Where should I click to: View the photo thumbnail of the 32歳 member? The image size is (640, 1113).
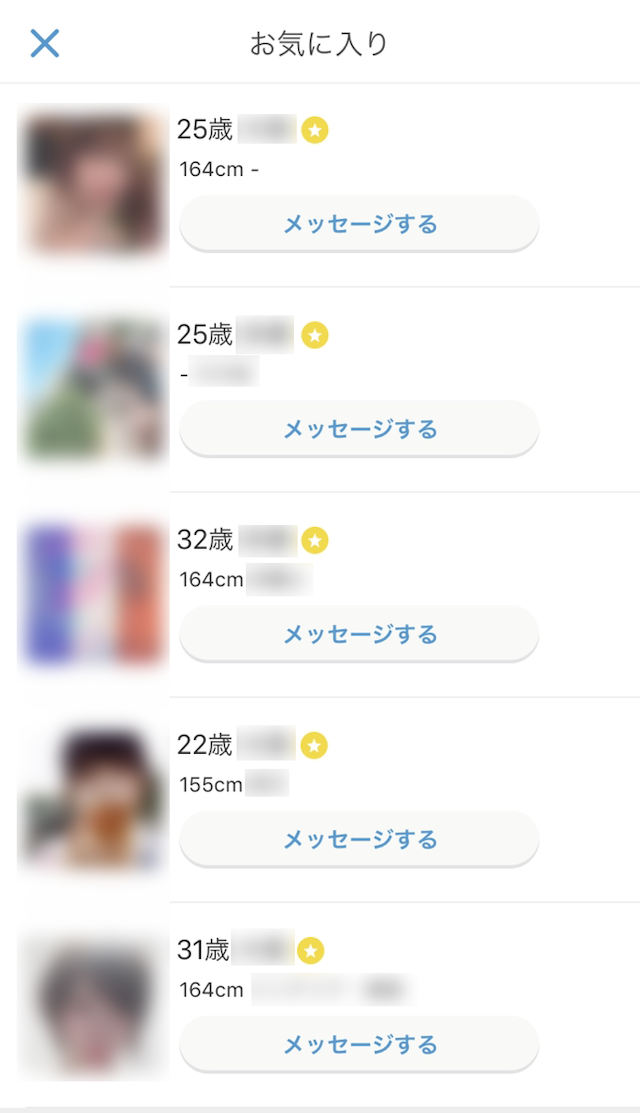tap(92, 594)
